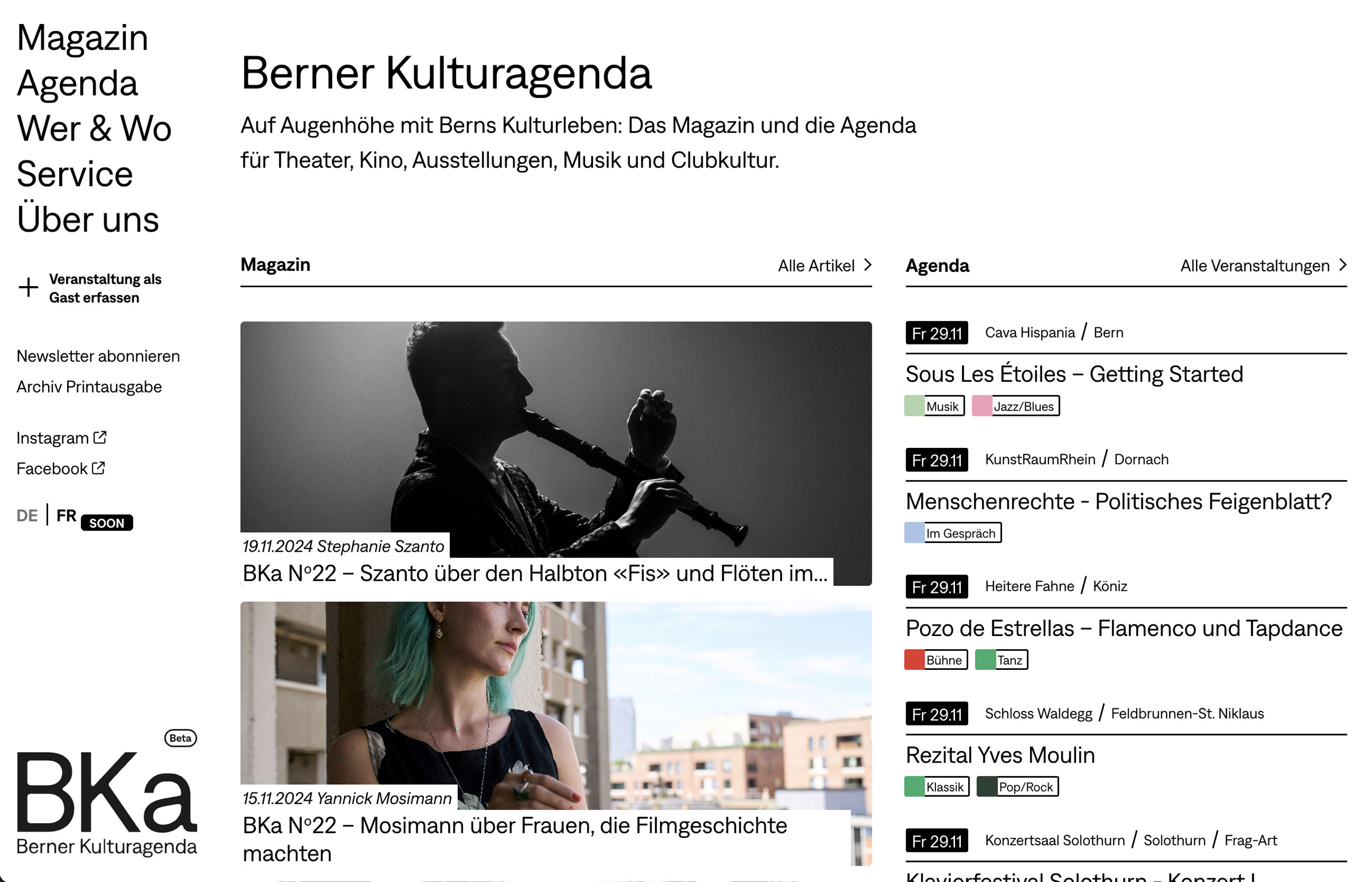Select the Jazz/Blues pink category tag

click(x=1015, y=406)
